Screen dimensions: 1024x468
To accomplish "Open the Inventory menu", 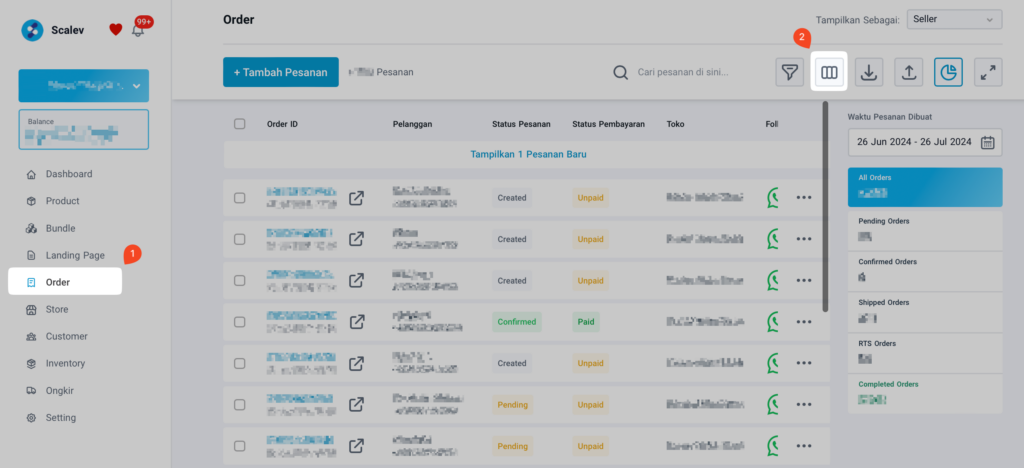I will 65,363.
